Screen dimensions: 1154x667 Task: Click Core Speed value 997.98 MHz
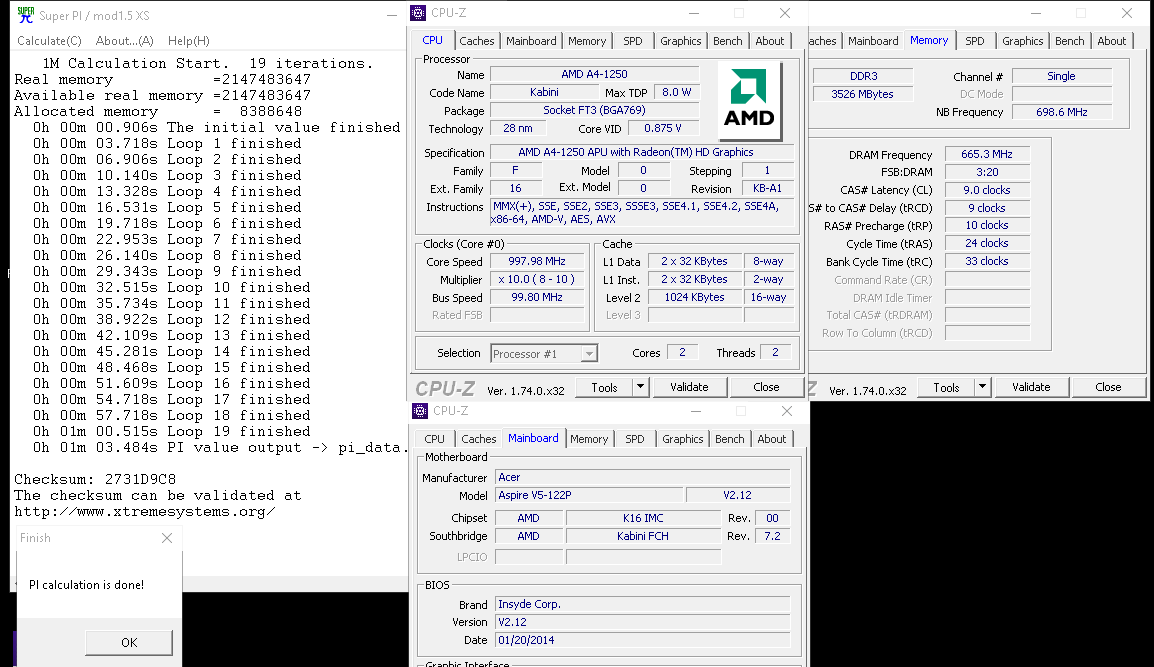click(537, 261)
